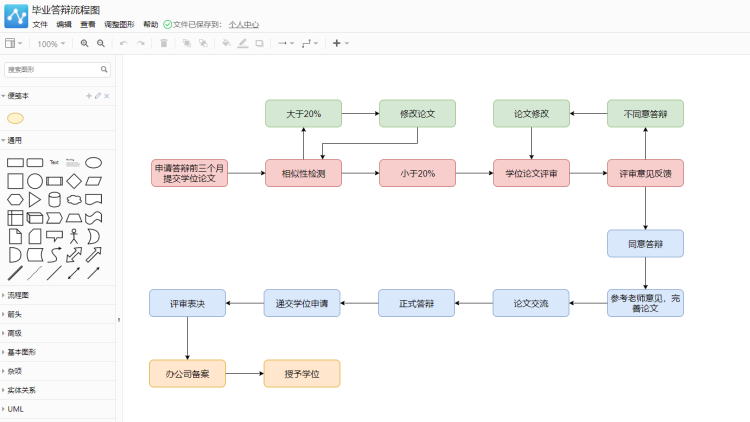This screenshot has width=750, height=422.
Task: Select the 同意答辩 blue node
Action: pyautogui.click(x=645, y=244)
